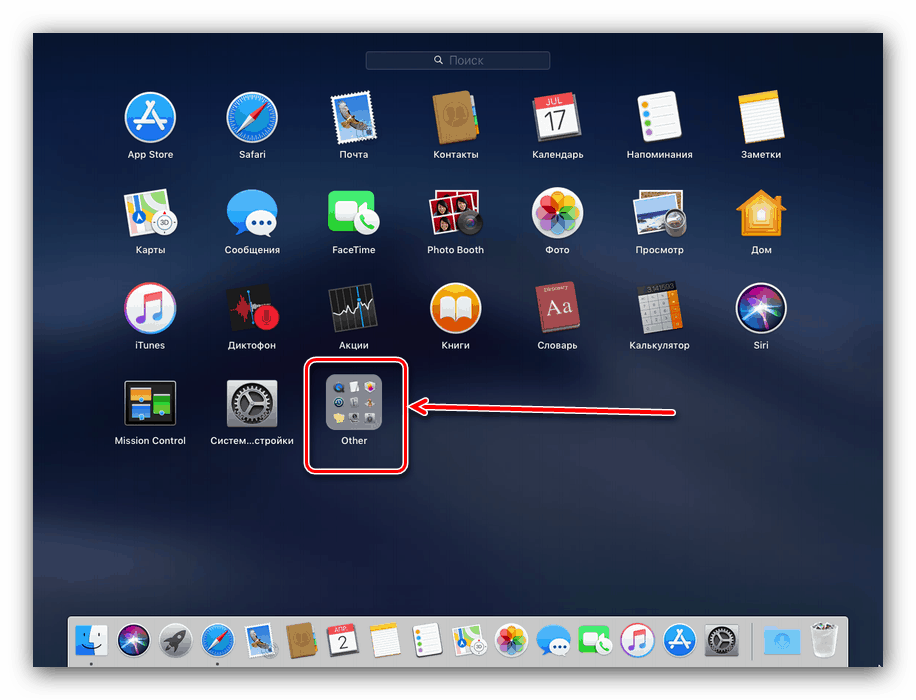
Task: Click Finder in the Dock
Action: tap(91, 640)
